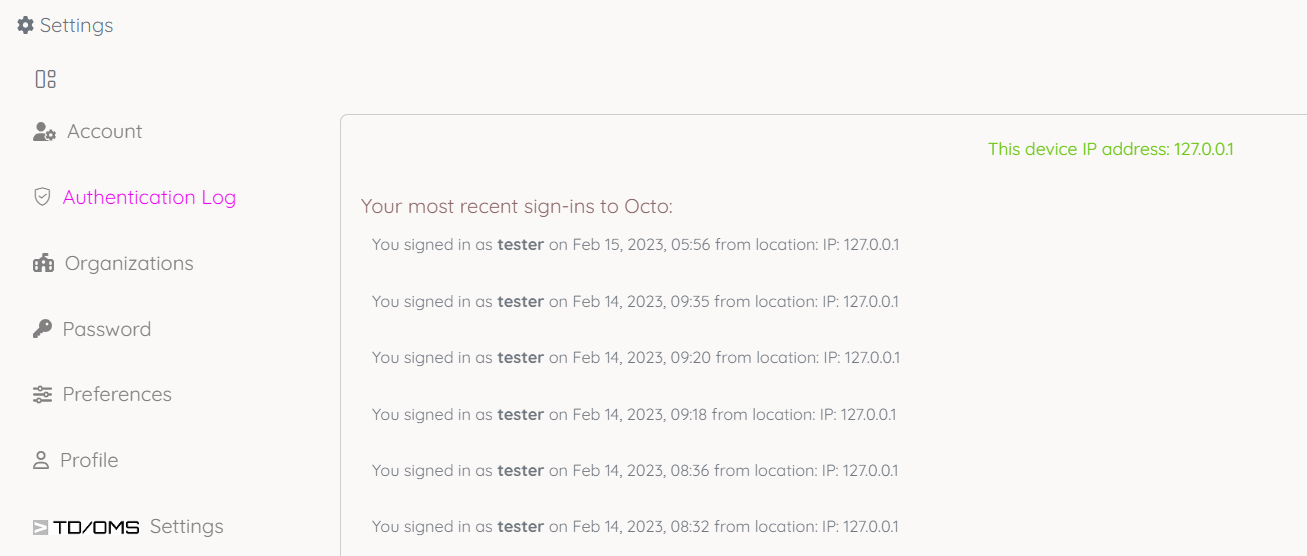The image size is (1307, 556).
Task: Click the Authentication Log shield icon
Action: (x=42, y=197)
